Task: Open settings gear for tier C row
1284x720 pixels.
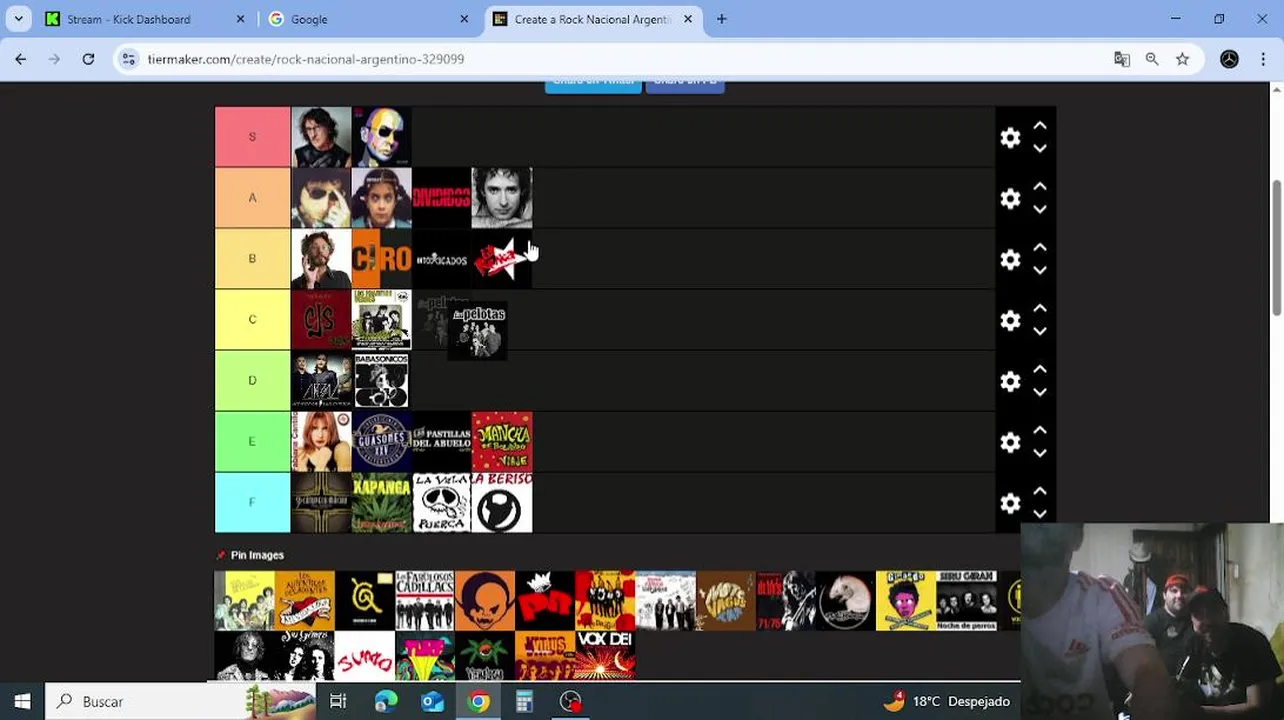Action: [x=1010, y=321]
